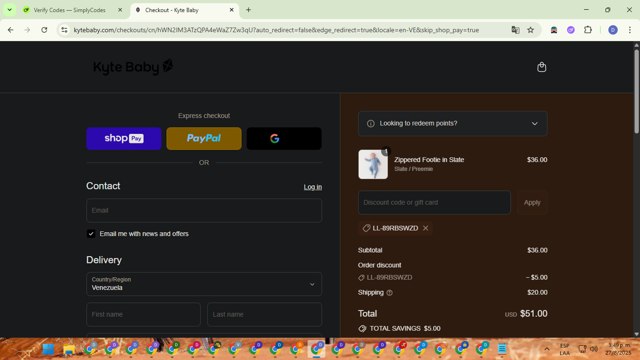The height and width of the screenshot is (360, 640).
Task: Click the Last name field
Action: click(264, 314)
